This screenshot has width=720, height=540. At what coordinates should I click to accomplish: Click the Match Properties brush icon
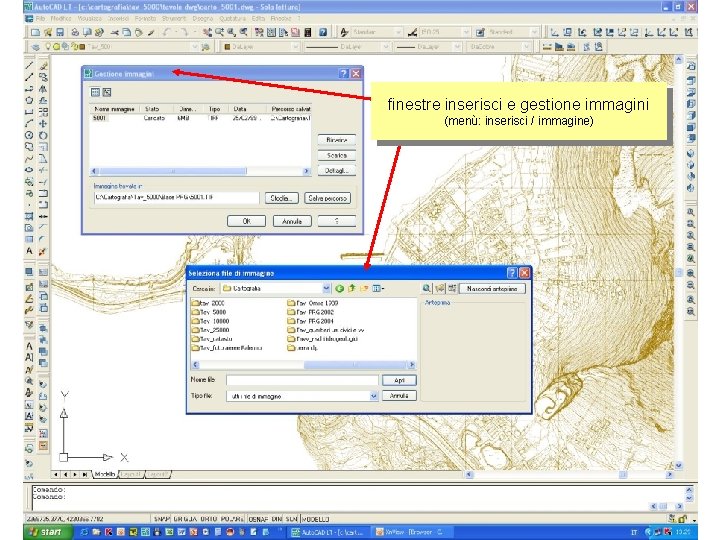151,32
